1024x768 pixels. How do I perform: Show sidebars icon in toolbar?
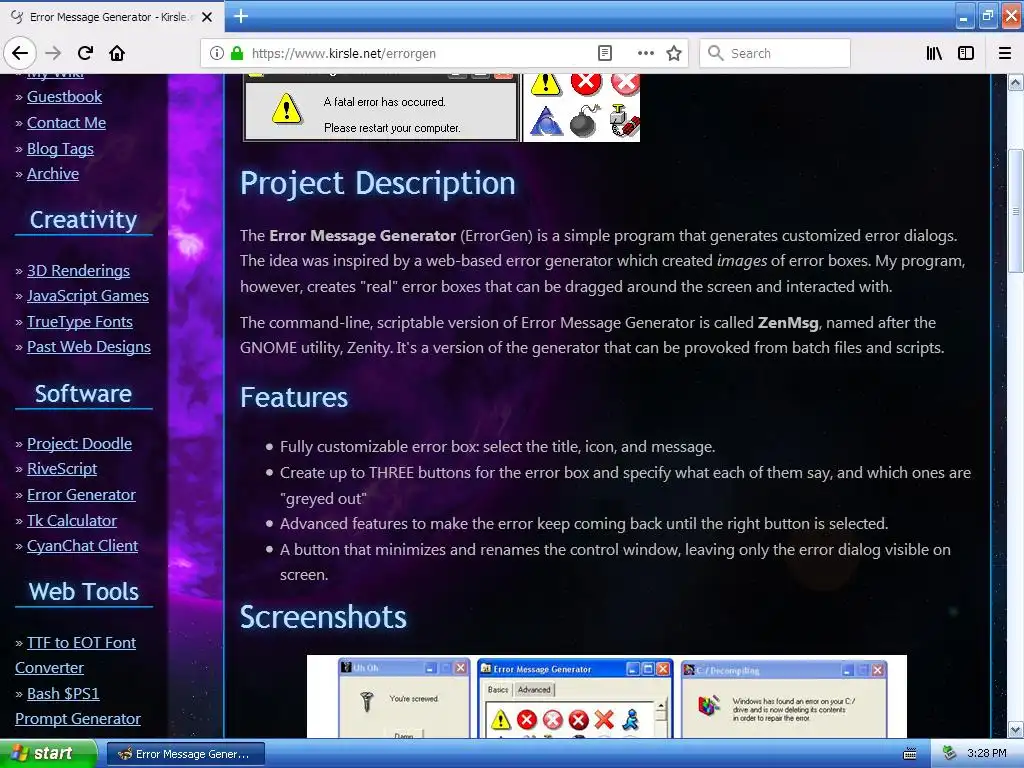tap(966, 53)
